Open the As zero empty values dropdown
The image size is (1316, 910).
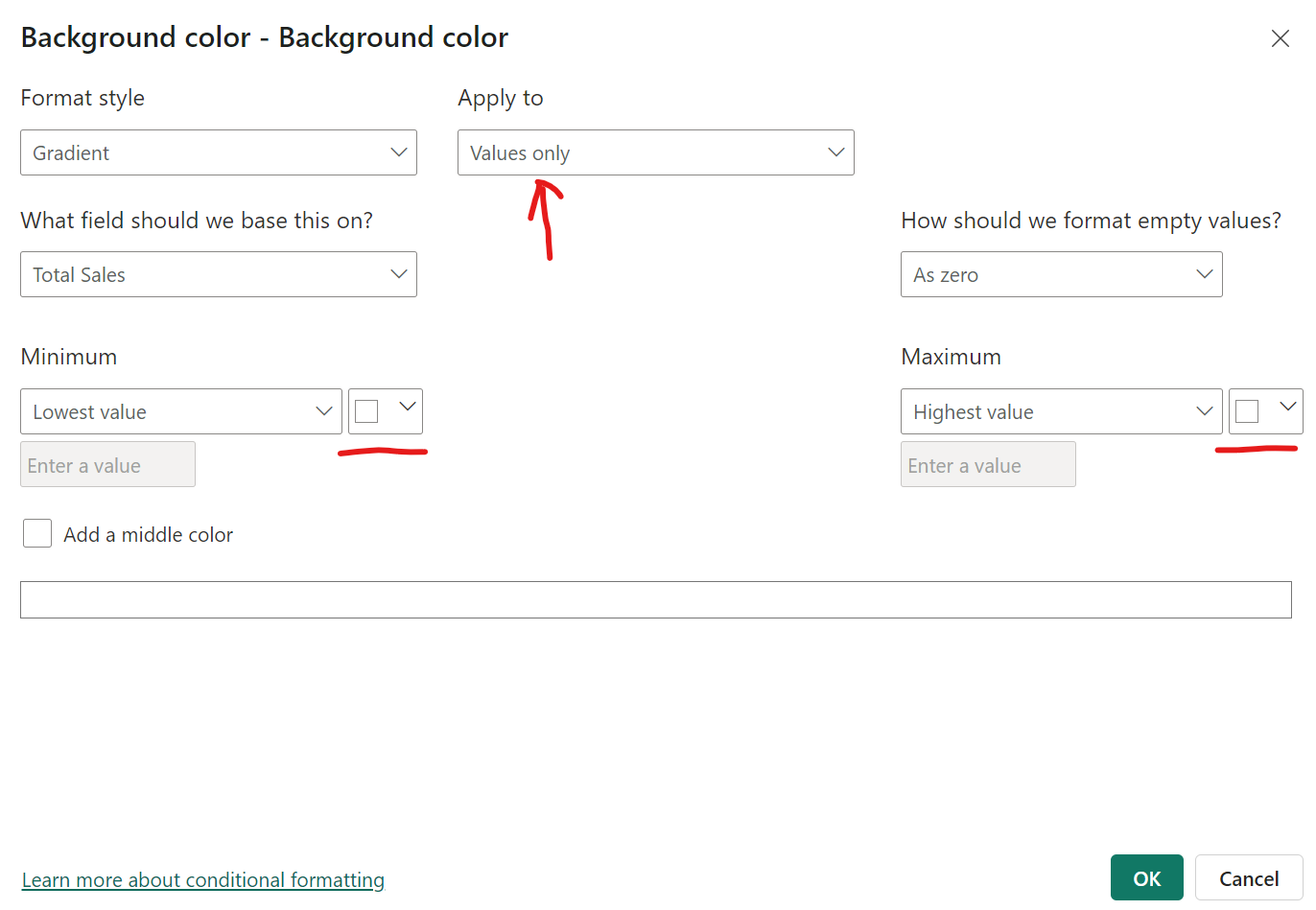click(x=1062, y=274)
